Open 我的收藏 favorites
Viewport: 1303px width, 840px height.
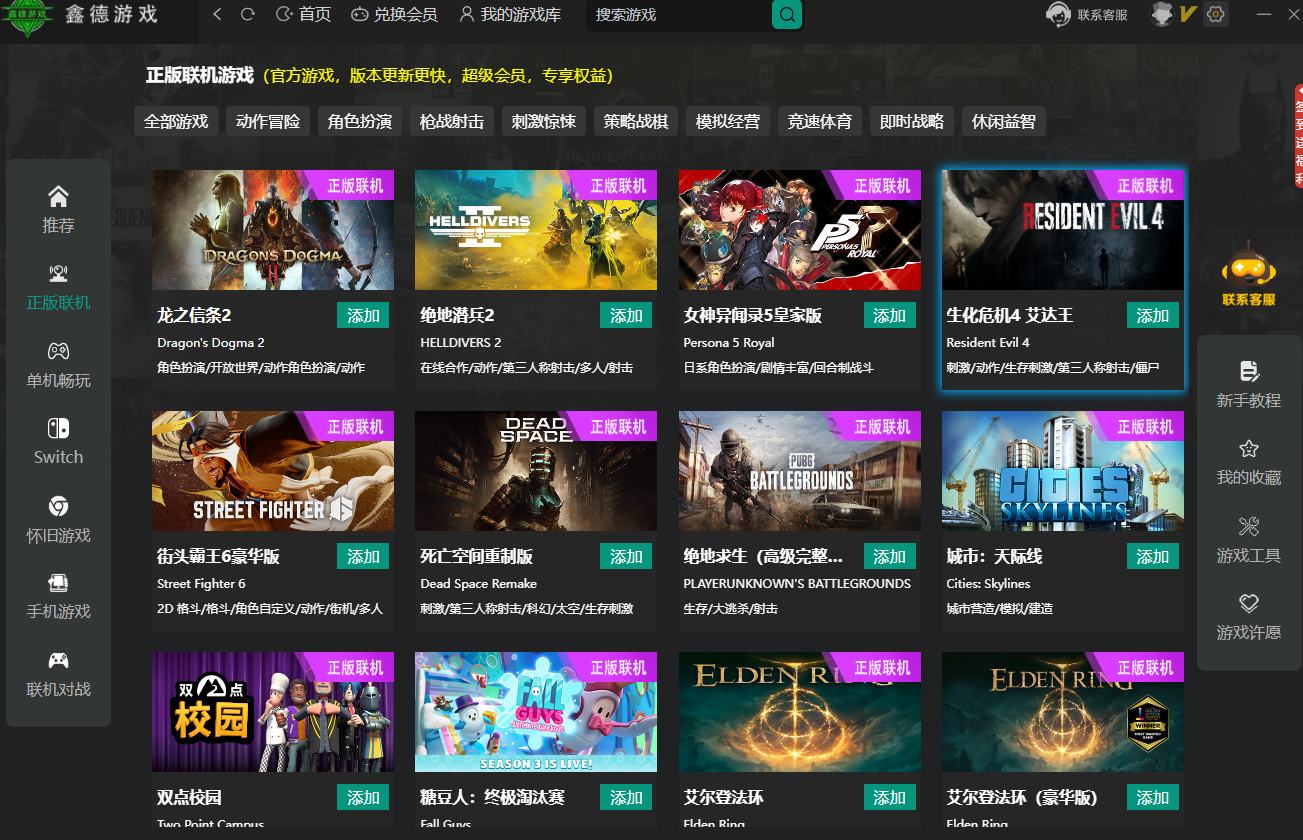(x=1248, y=462)
